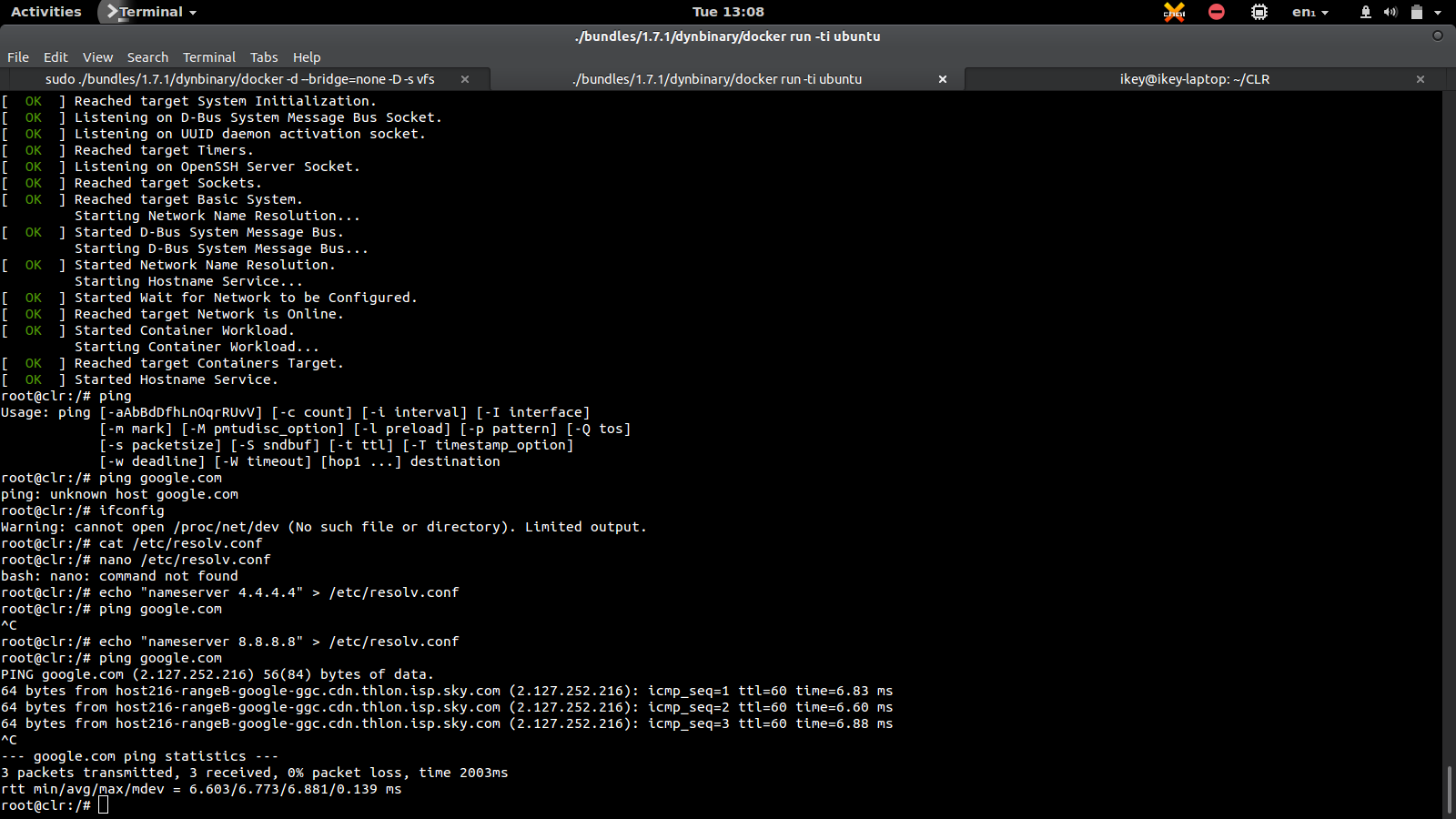Viewport: 1456px width, 819px height.
Task: Open the en1 keyboard layout dropdown
Action: pos(1310,12)
